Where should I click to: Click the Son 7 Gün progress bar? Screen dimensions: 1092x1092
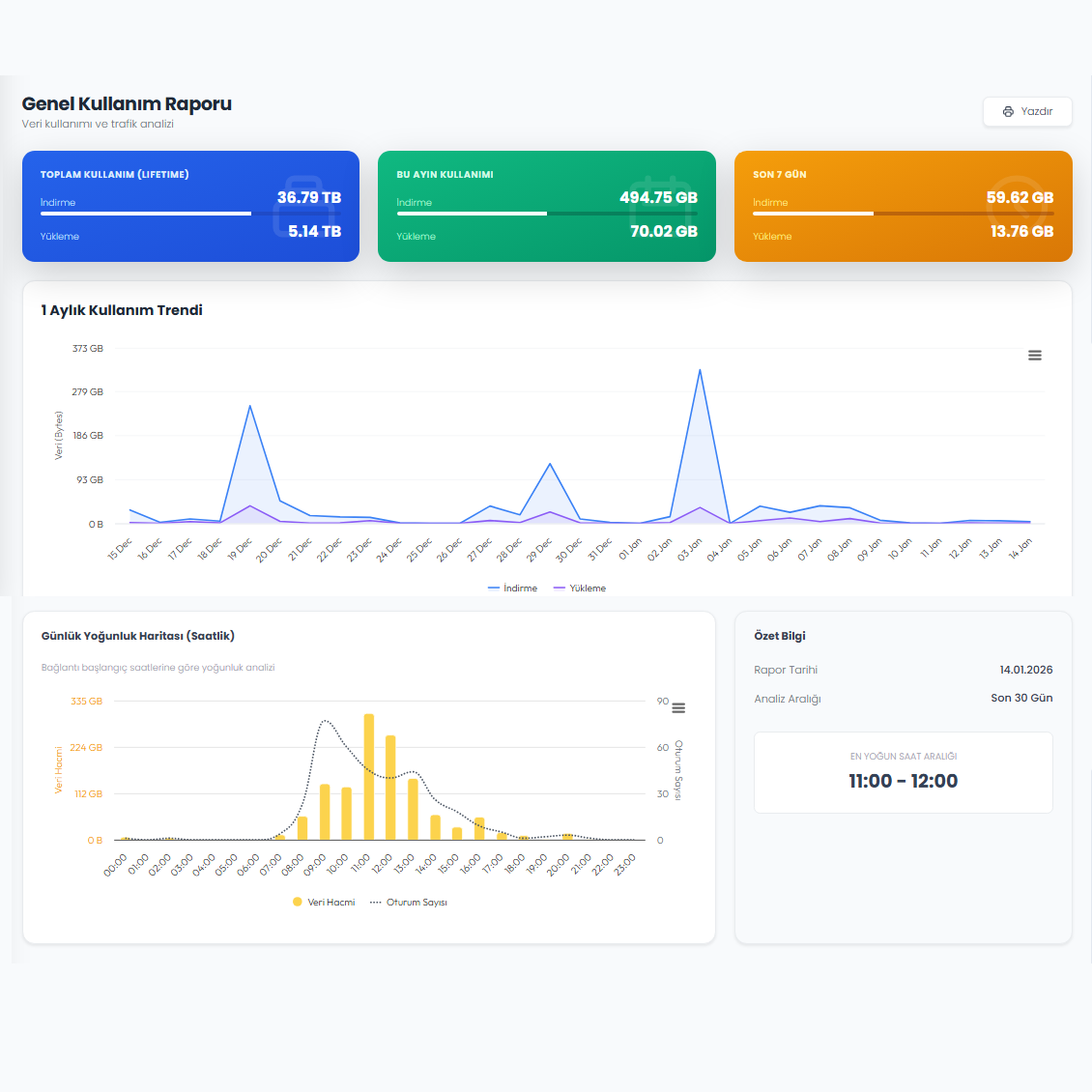pos(903,214)
